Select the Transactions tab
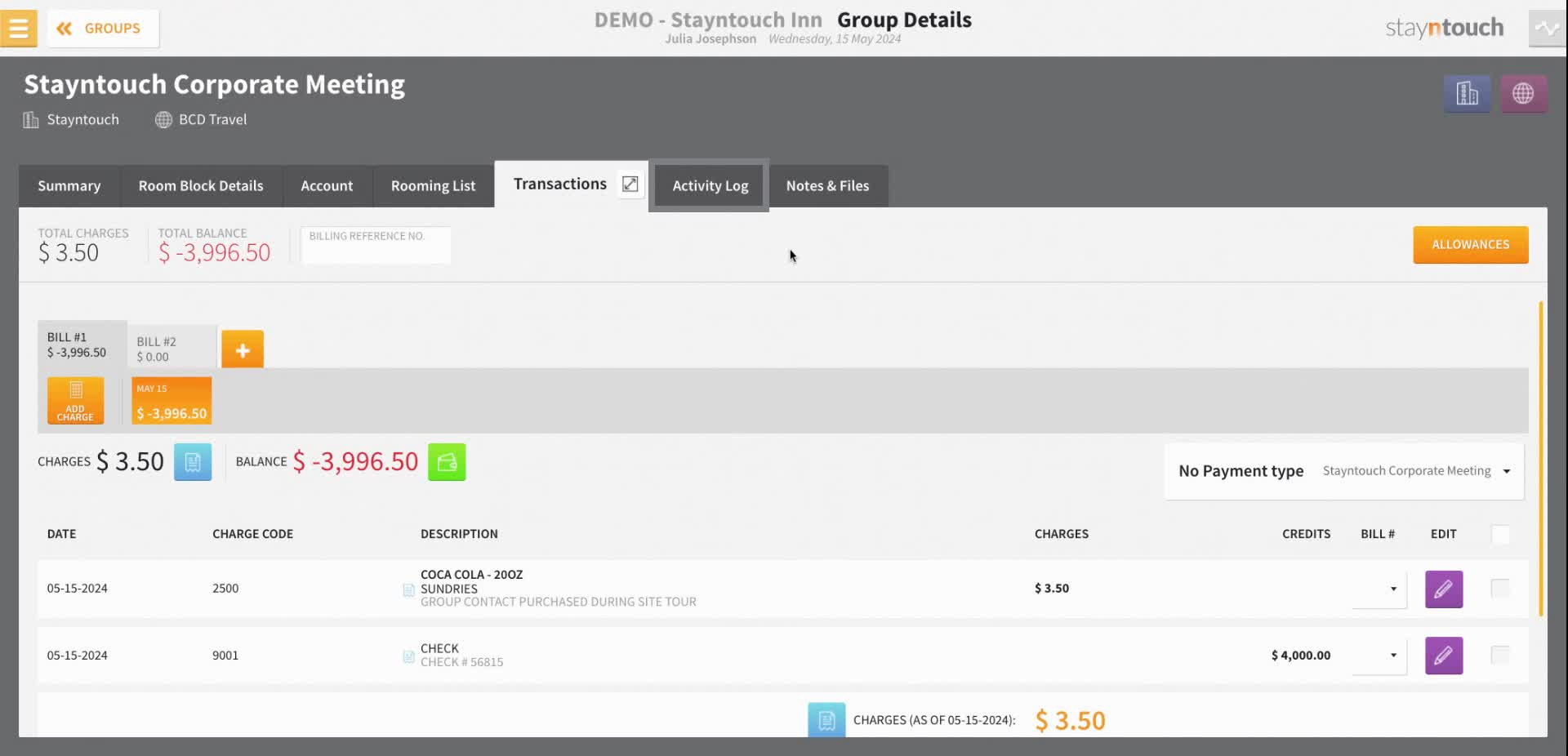 (560, 185)
